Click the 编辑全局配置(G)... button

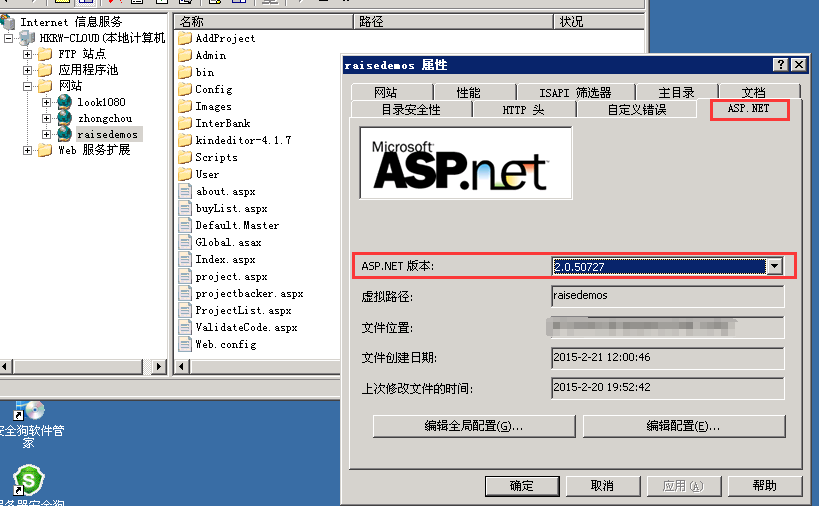coord(474,426)
